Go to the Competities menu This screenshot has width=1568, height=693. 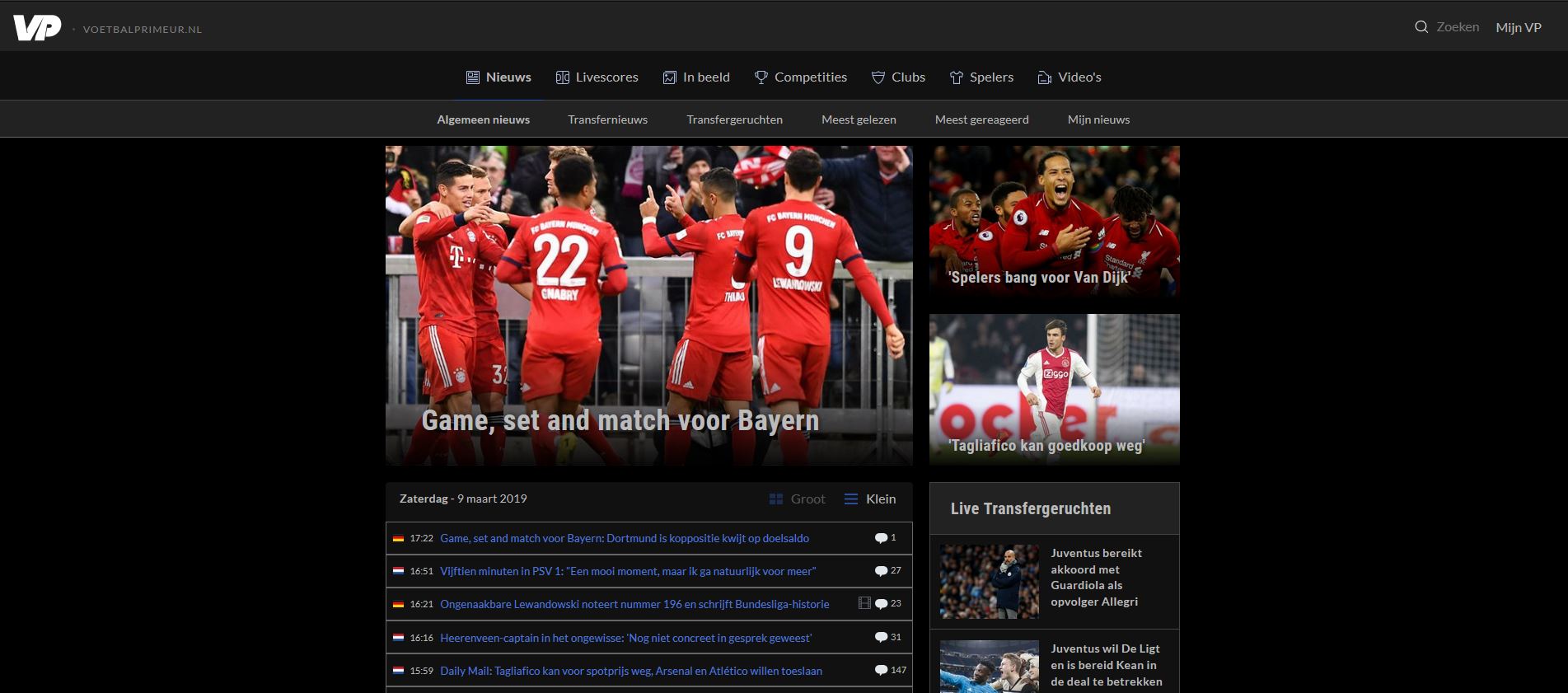click(801, 77)
